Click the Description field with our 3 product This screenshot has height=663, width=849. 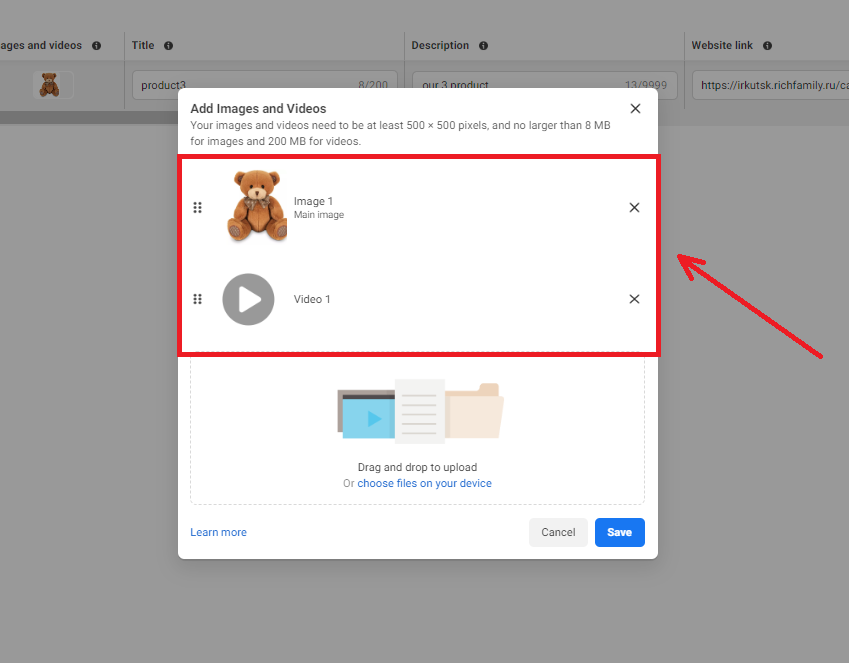click(545, 85)
